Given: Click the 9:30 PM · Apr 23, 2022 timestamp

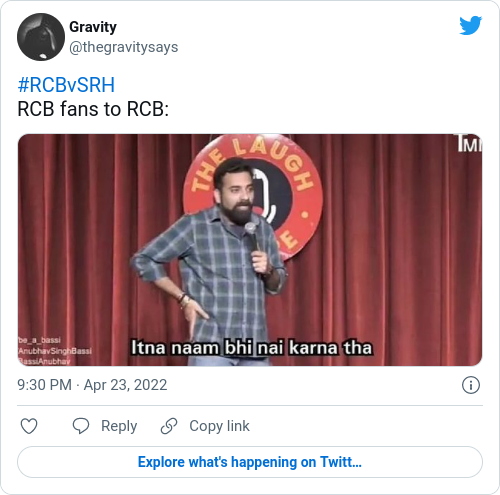Looking at the screenshot, I should click(92, 385).
